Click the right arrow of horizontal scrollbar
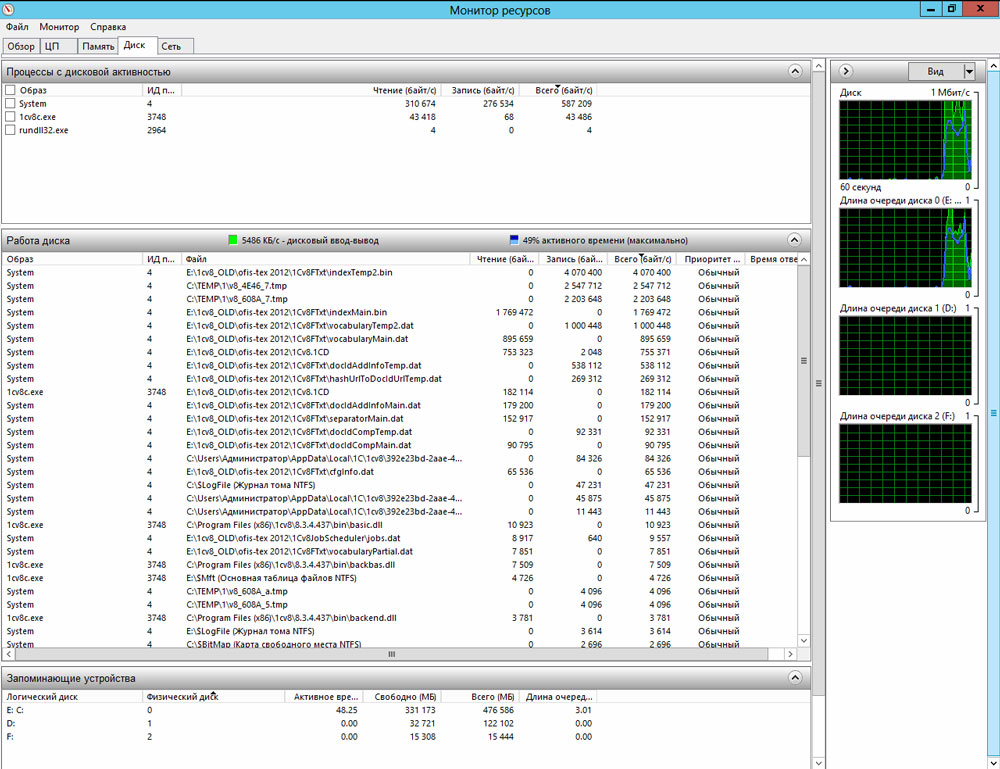 [x=789, y=654]
